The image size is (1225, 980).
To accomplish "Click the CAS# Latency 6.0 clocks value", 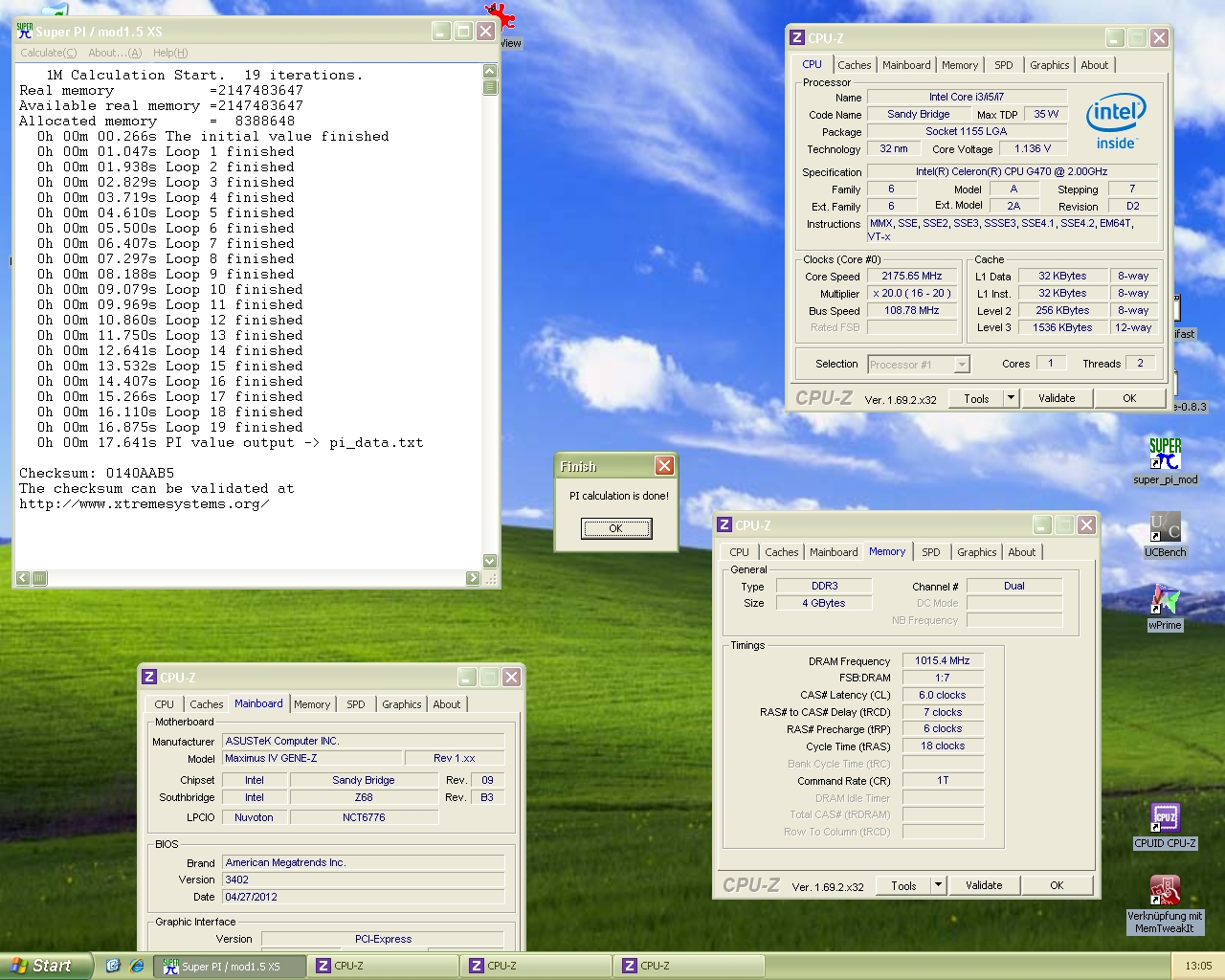I will click(x=943, y=695).
